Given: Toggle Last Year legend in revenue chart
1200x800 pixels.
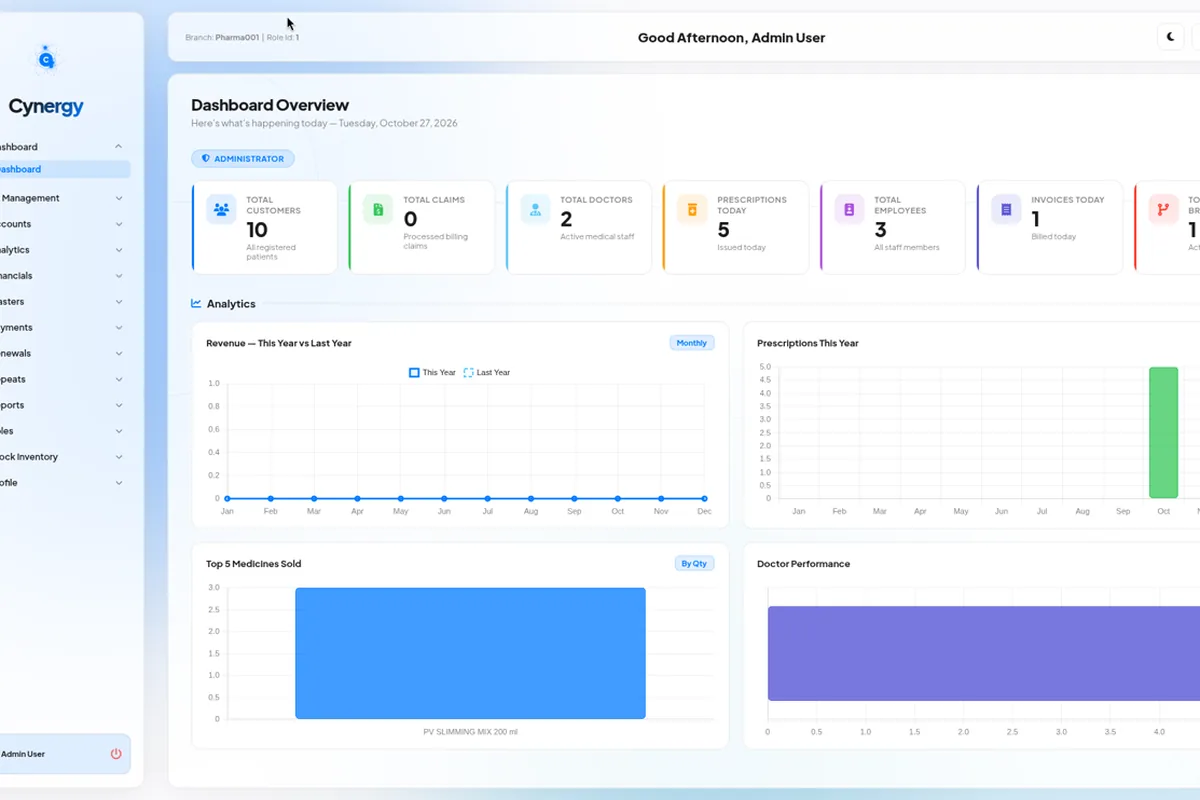Looking at the screenshot, I should (x=487, y=372).
